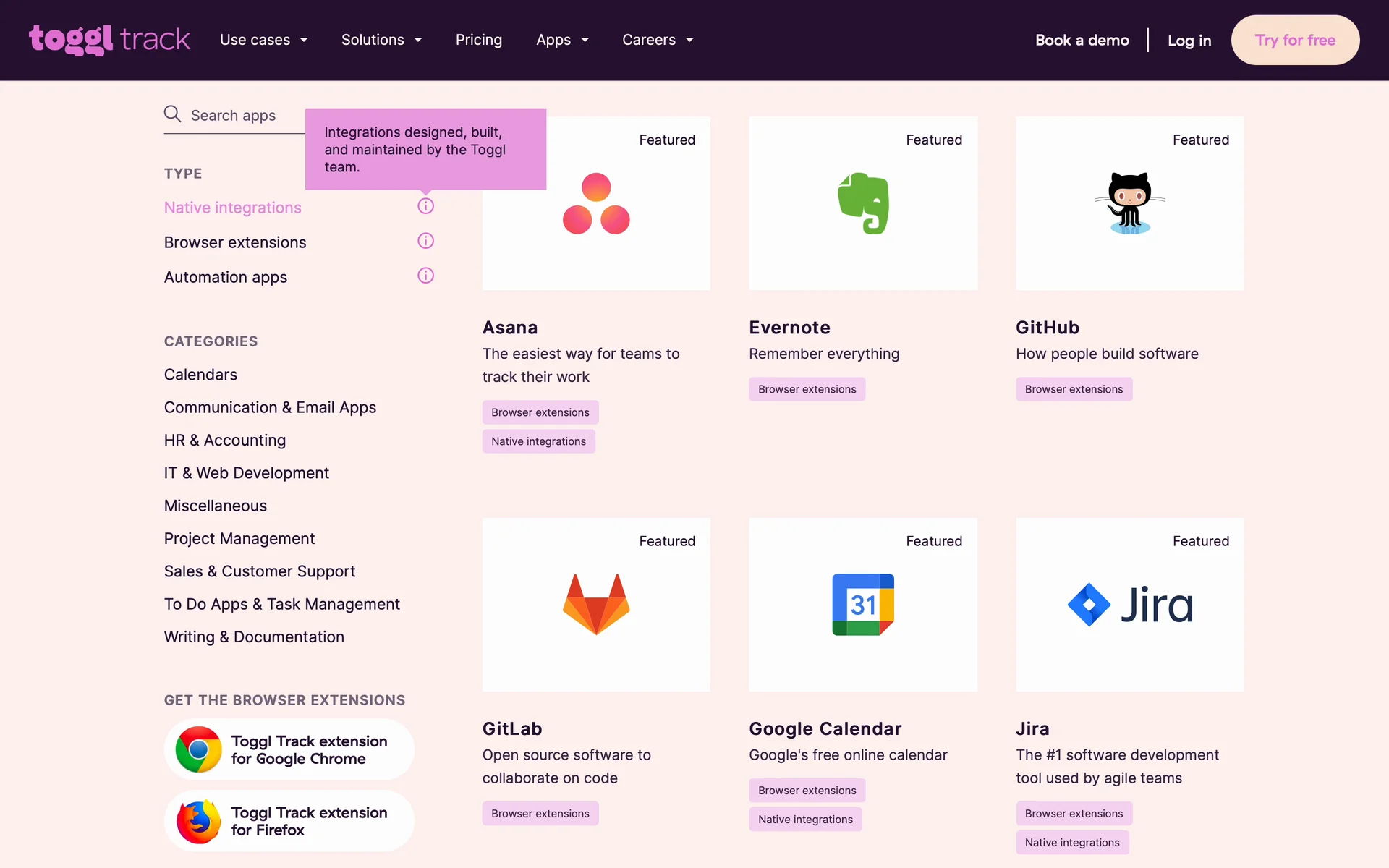
Task: Click info icon beside Native integrations
Action: 425,206
